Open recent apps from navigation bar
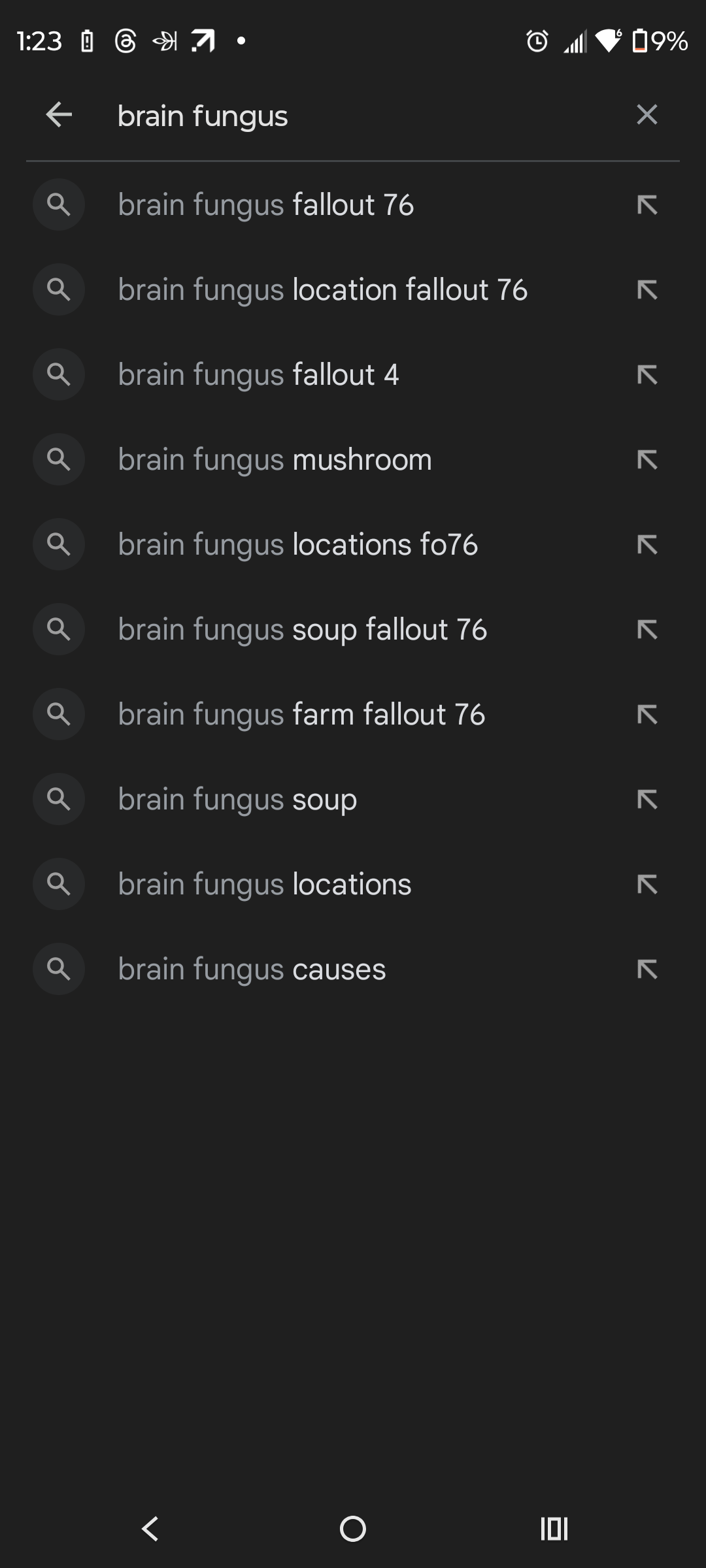 (x=554, y=1529)
